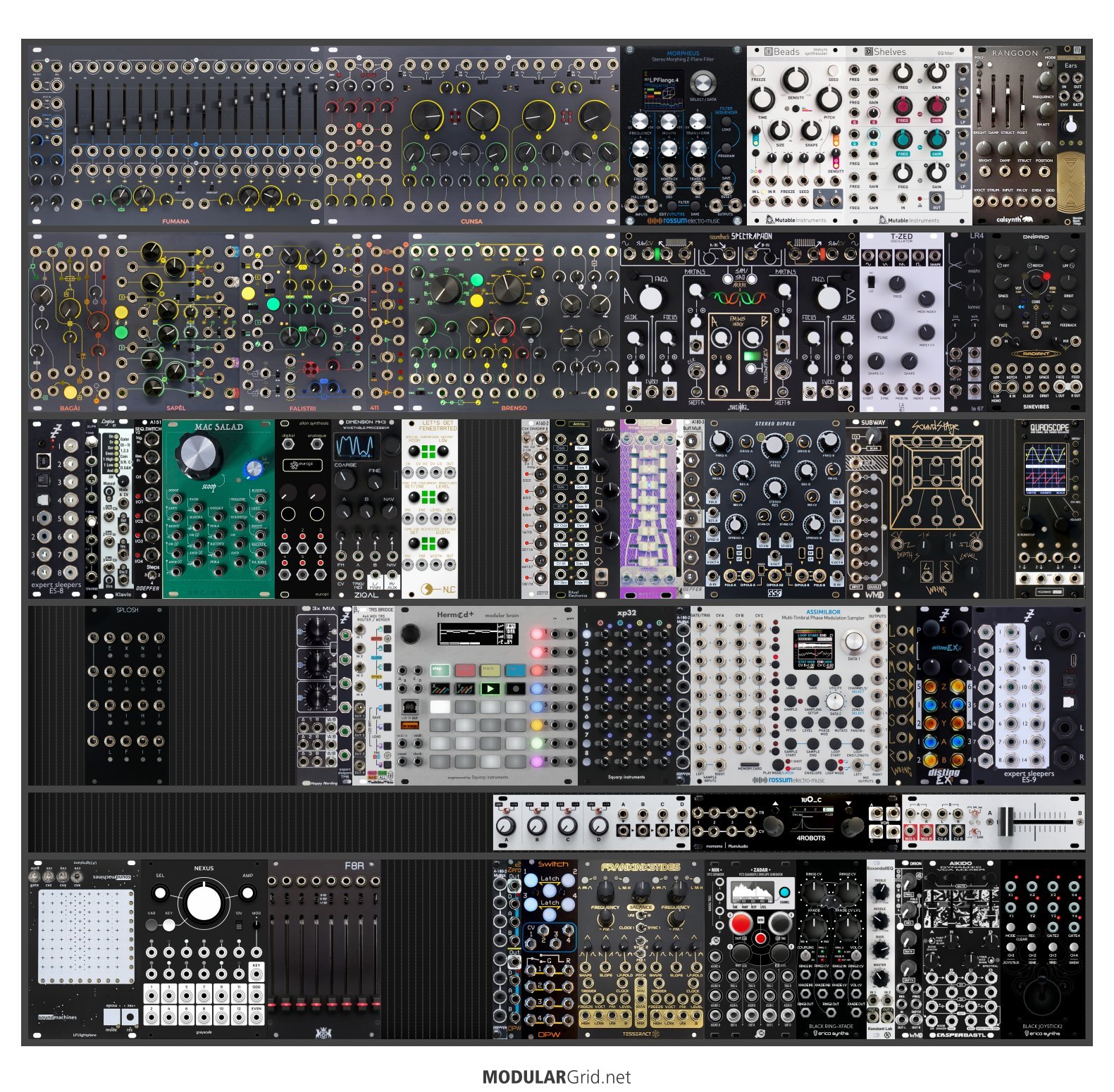Select the 1U four-knob A B C D module
Image resolution: width=1114 pixels, height=1092 pixels.
[x=592, y=823]
